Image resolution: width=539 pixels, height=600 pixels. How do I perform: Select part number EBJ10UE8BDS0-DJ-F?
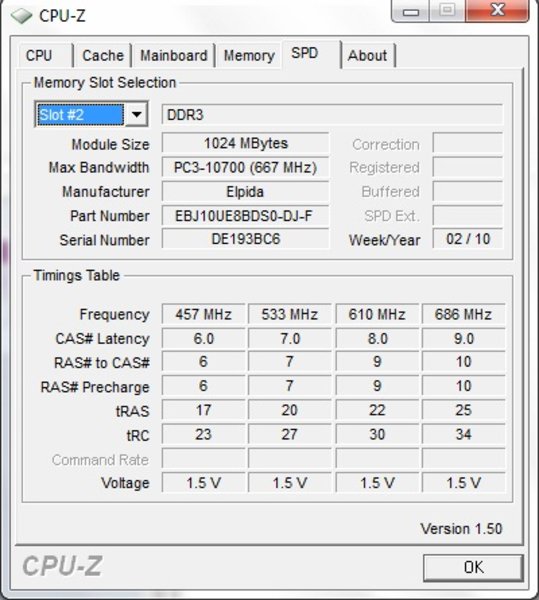coord(245,215)
